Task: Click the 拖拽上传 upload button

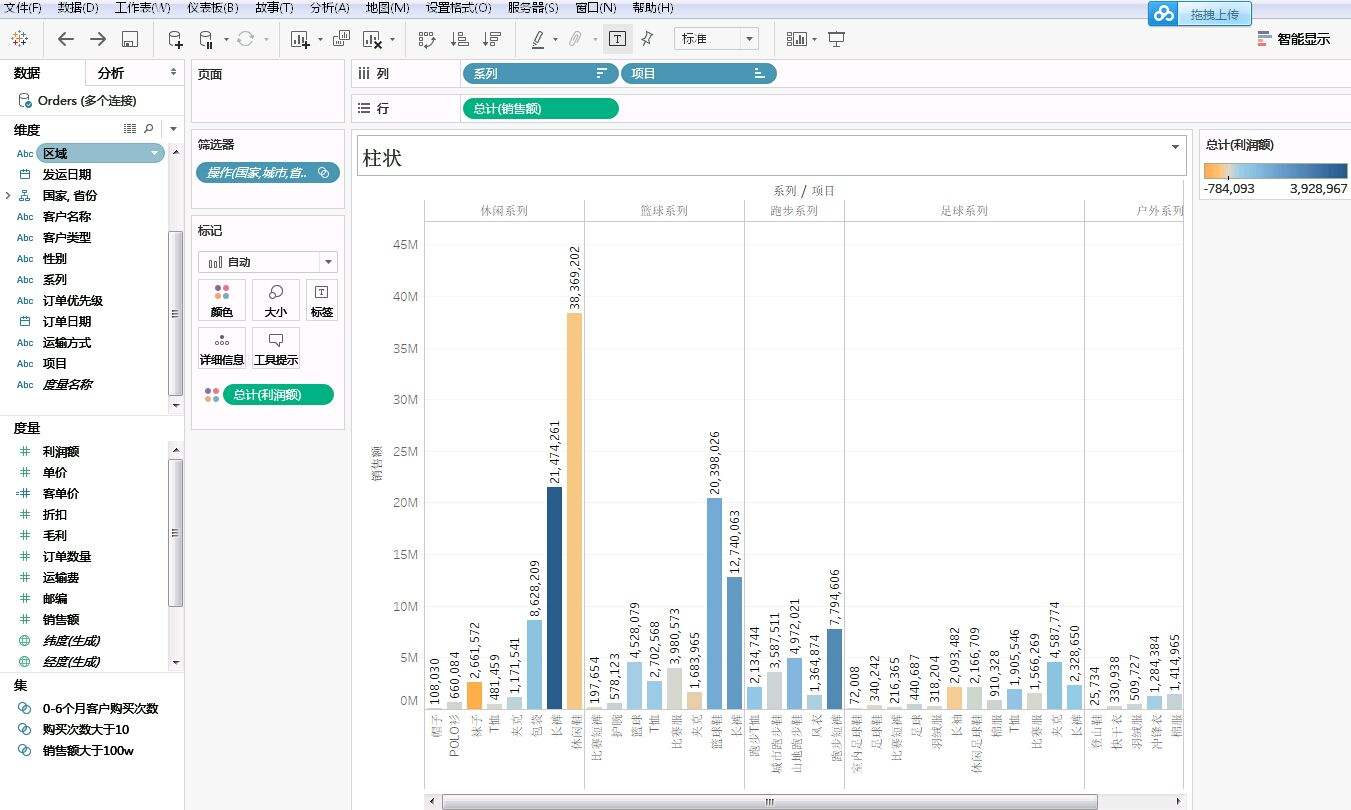Action: [1200, 14]
